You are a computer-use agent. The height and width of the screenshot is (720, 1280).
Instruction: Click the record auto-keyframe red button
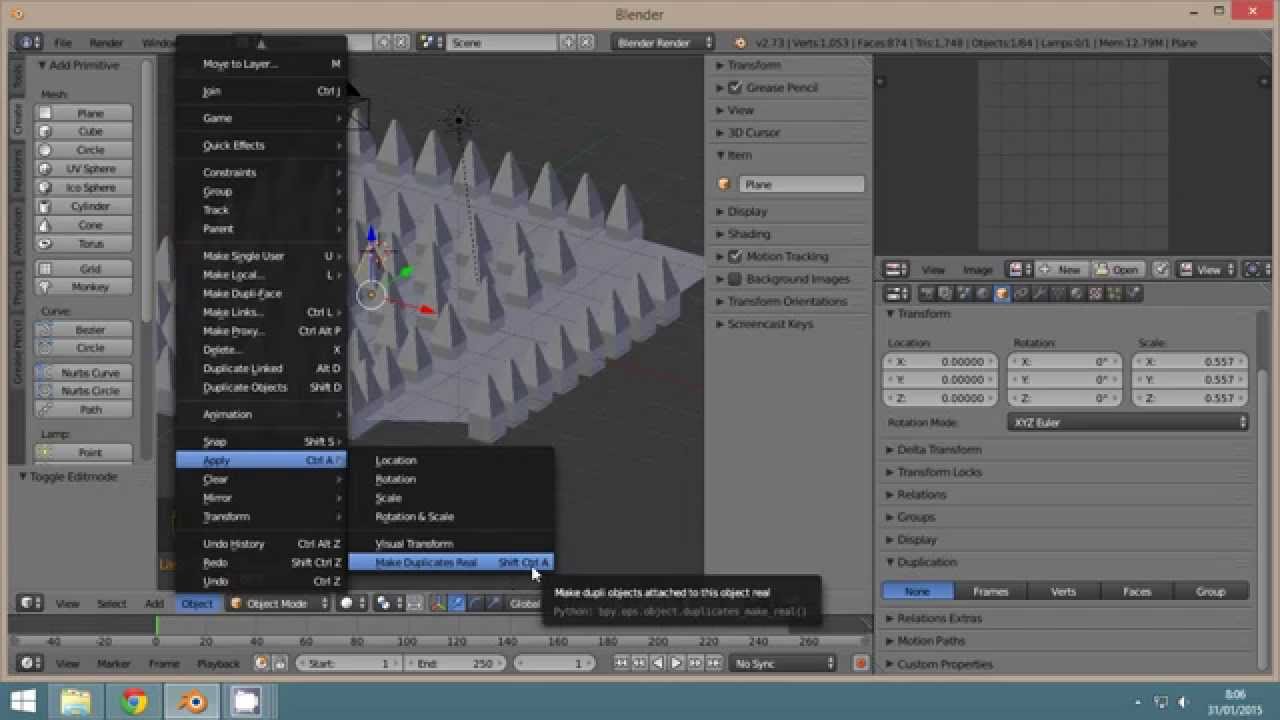(x=860, y=663)
